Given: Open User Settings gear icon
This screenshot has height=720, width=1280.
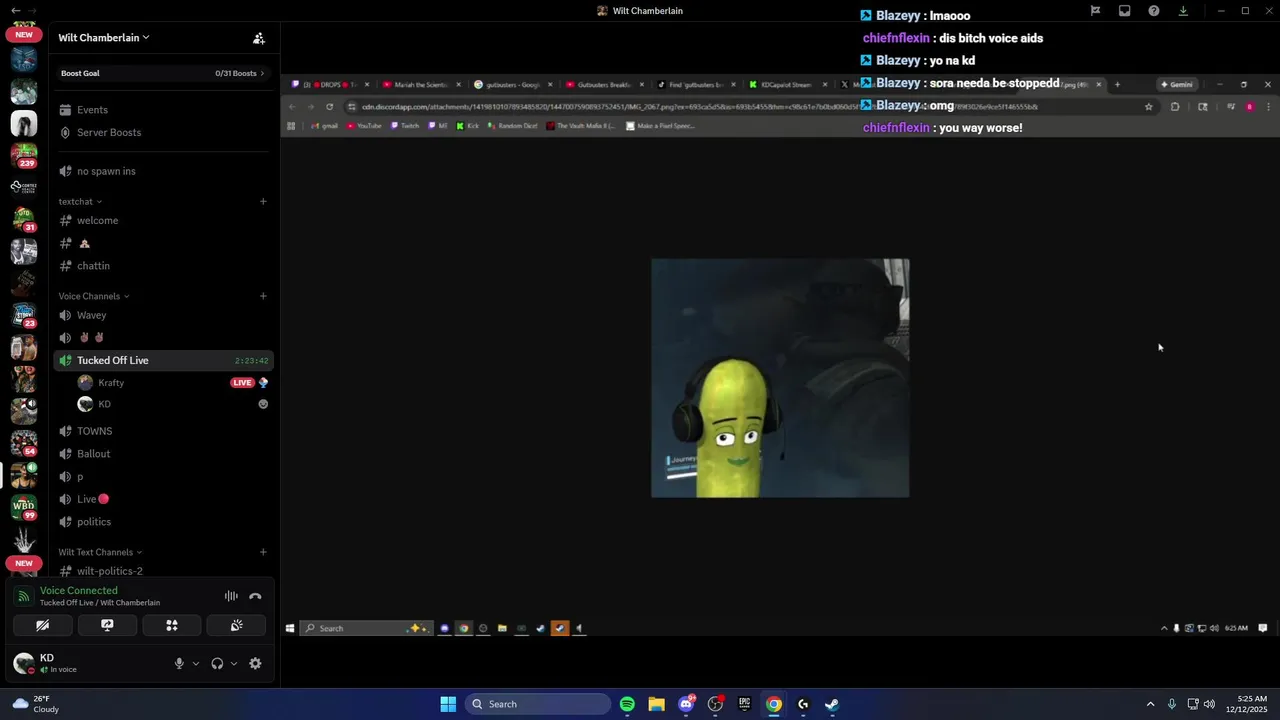Looking at the screenshot, I should point(255,663).
